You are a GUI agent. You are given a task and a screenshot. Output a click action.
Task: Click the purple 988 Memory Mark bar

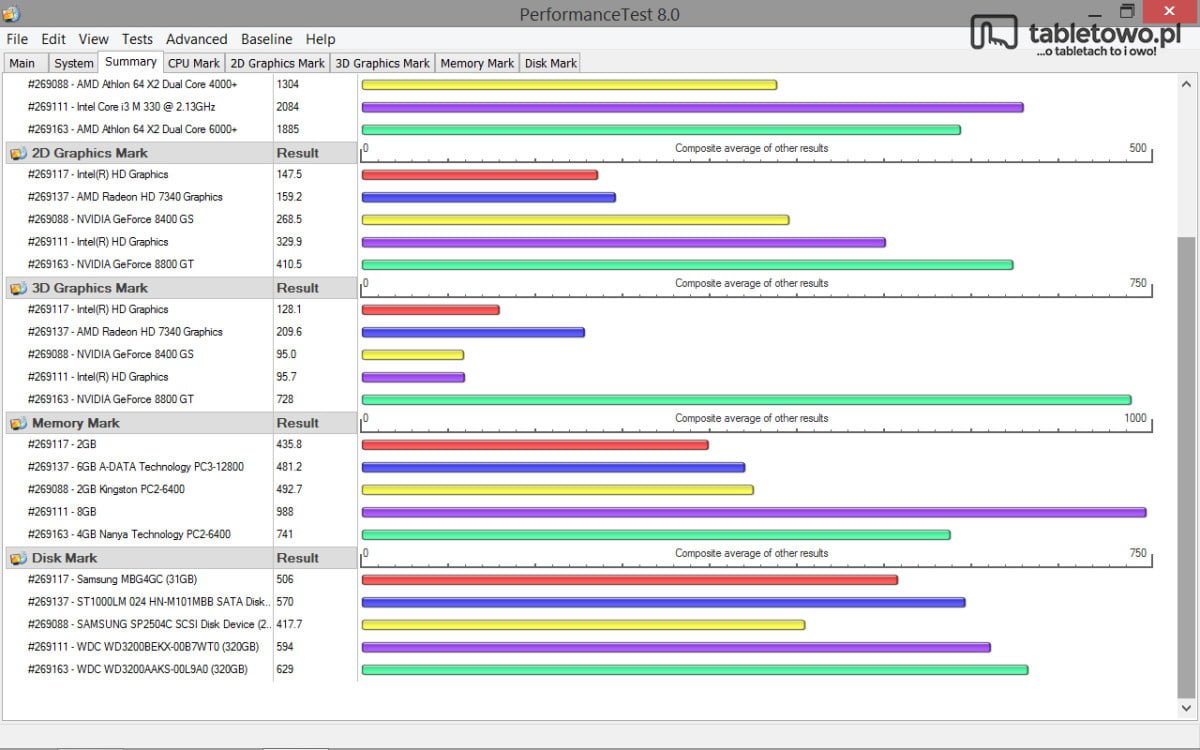click(752, 512)
